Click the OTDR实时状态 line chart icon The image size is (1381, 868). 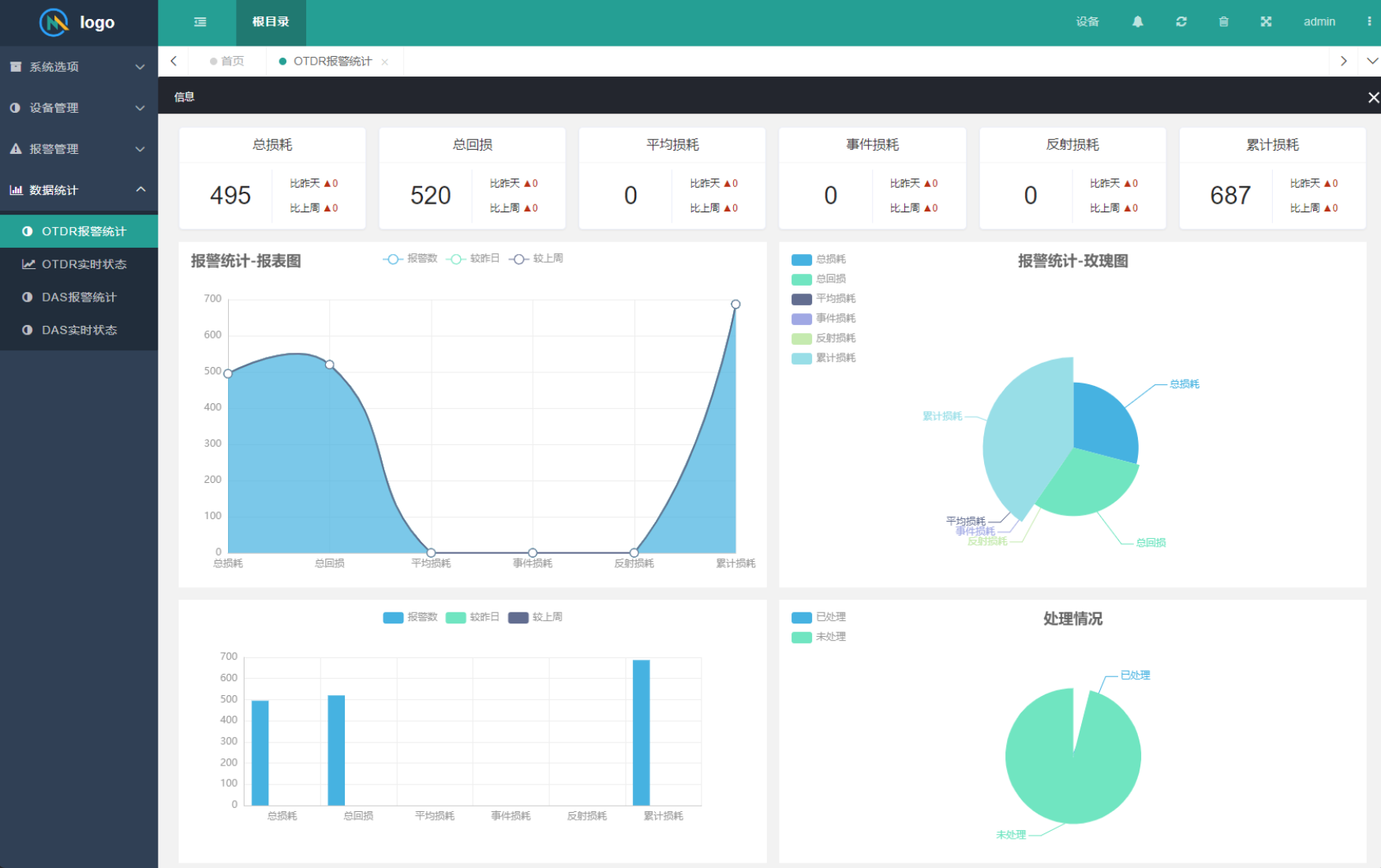[28, 264]
